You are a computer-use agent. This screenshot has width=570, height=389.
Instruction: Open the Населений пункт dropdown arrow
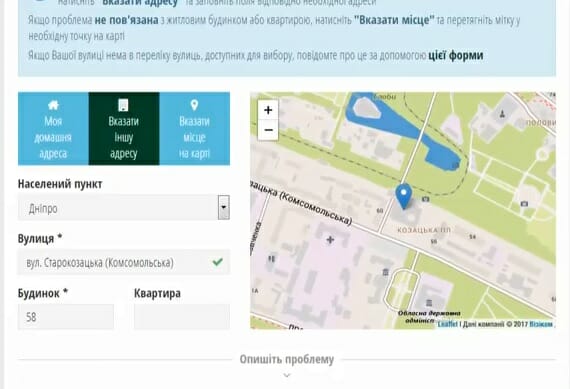click(224, 208)
